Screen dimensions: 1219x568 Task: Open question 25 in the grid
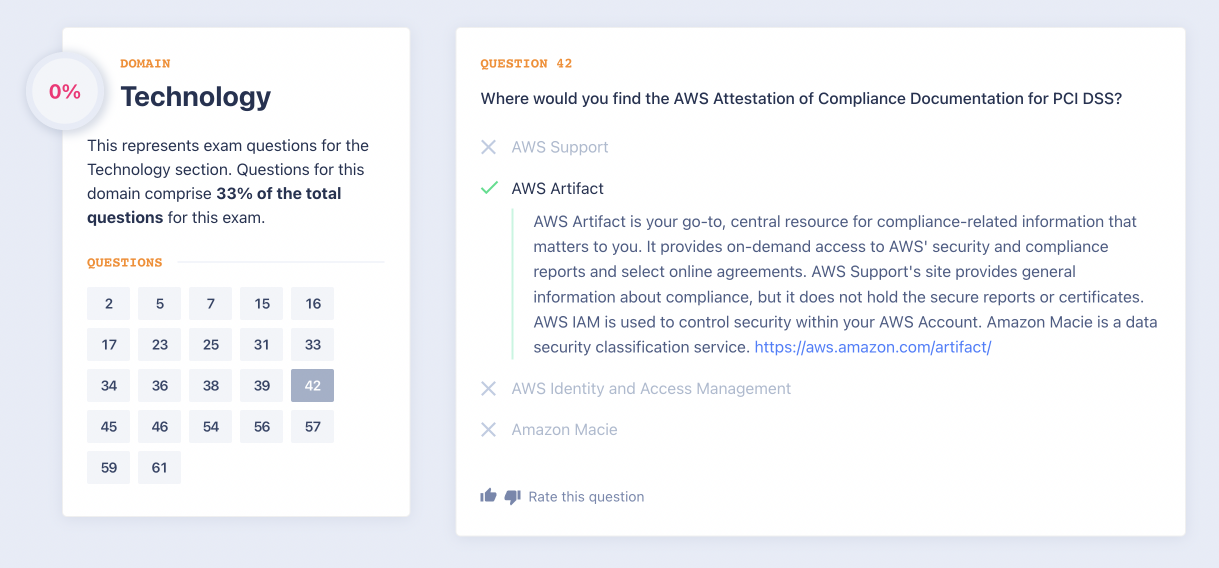pyautogui.click(x=211, y=345)
